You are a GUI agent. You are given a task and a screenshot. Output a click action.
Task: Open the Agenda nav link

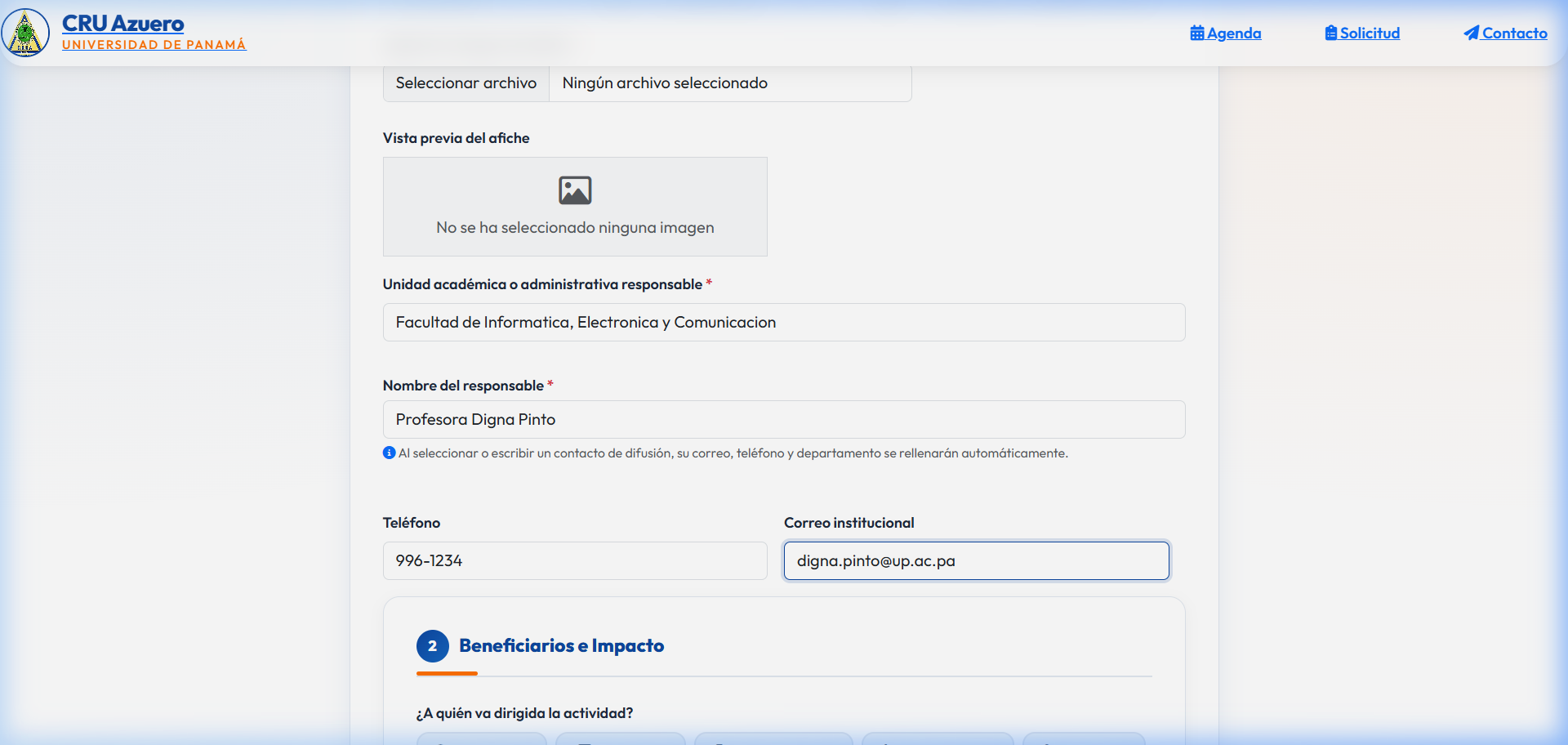1226,33
